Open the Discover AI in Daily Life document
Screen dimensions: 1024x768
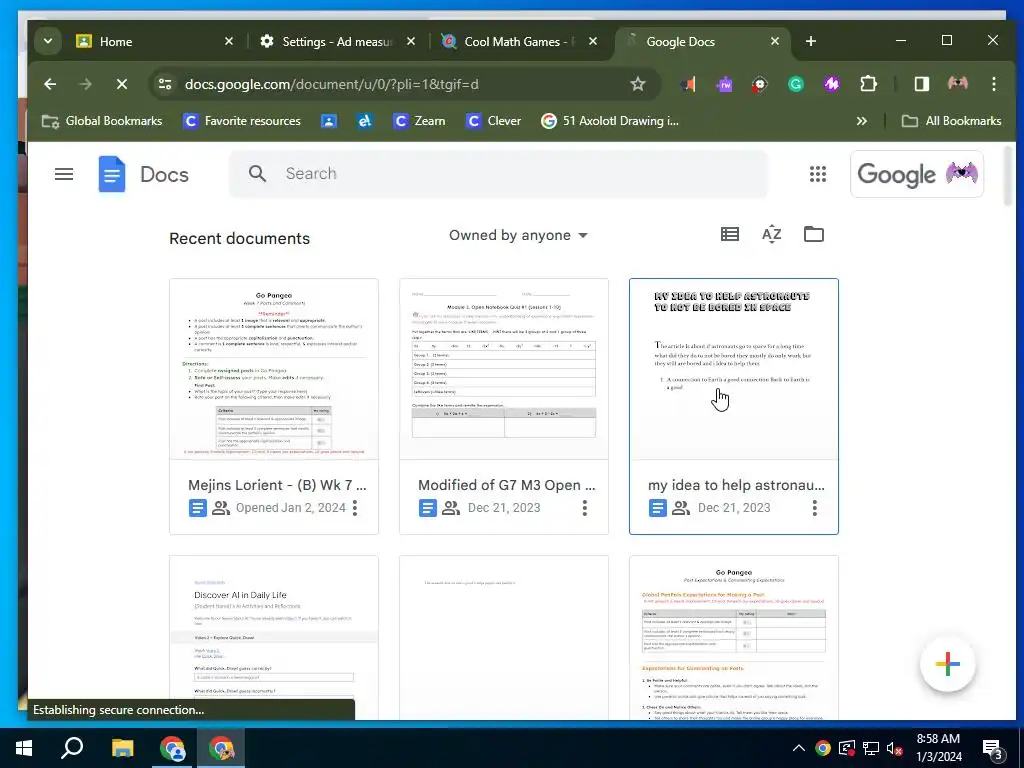[x=274, y=638]
